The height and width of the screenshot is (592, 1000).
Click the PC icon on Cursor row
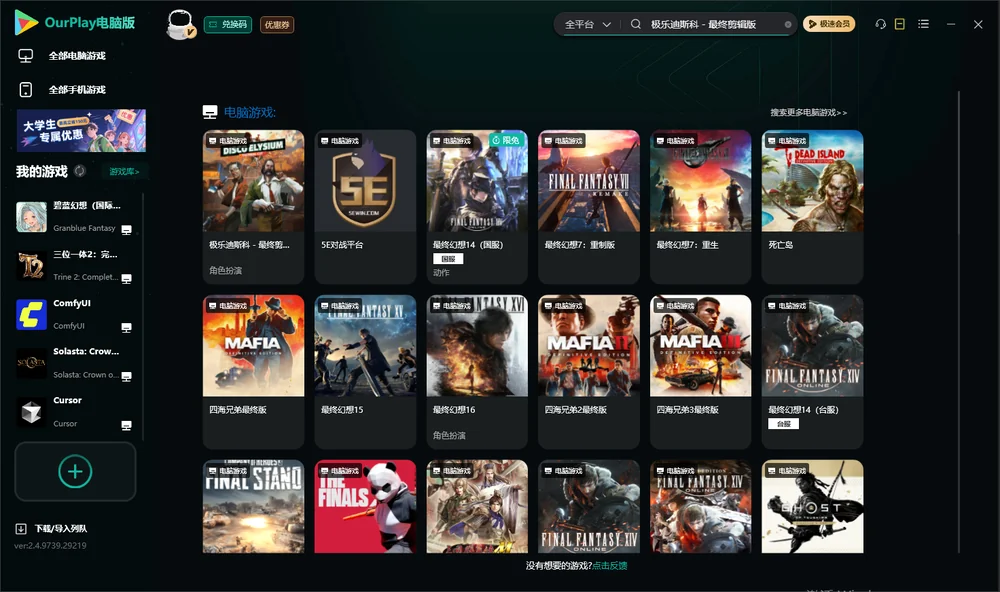click(126, 426)
